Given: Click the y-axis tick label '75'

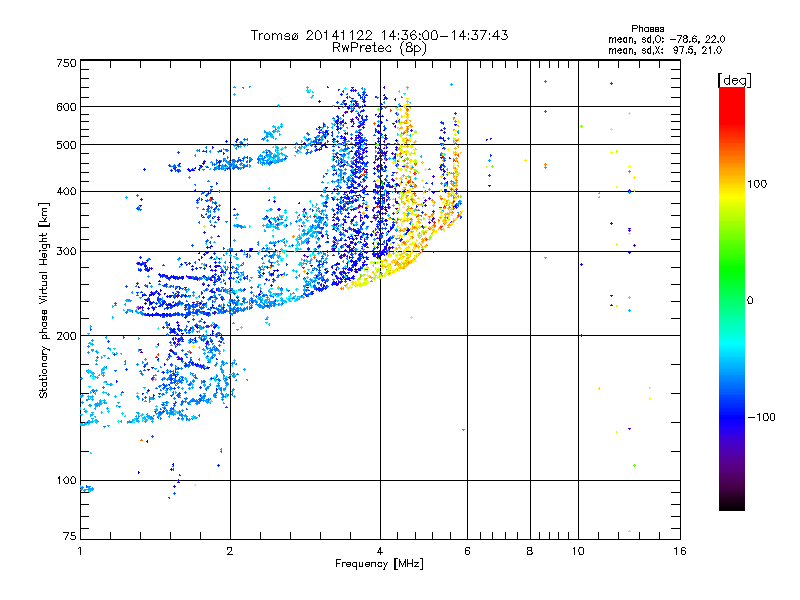Looking at the screenshot, I should coord(70,536).
